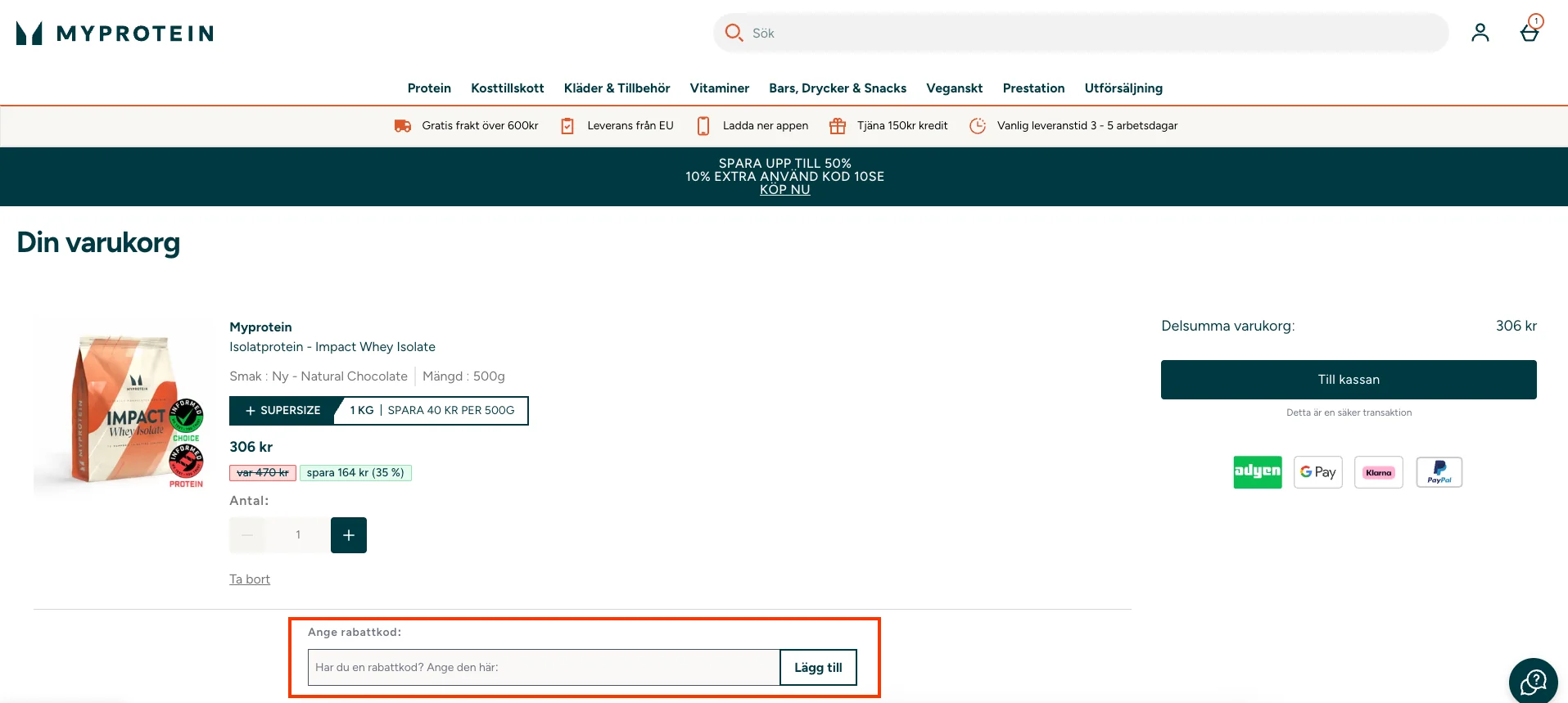Click the Myprotein logo
The image size is (1568, 703).
click(x=115, y=33)
